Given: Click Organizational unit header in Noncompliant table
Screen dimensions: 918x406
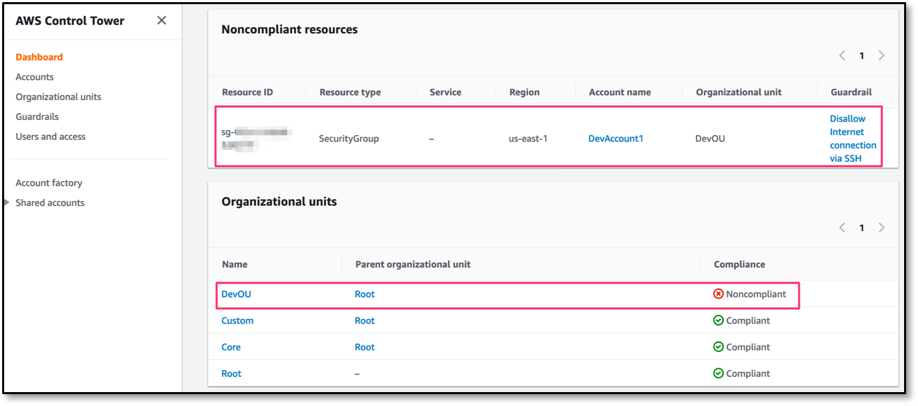Looking at the screenshot, I should (x=738, y=92).
